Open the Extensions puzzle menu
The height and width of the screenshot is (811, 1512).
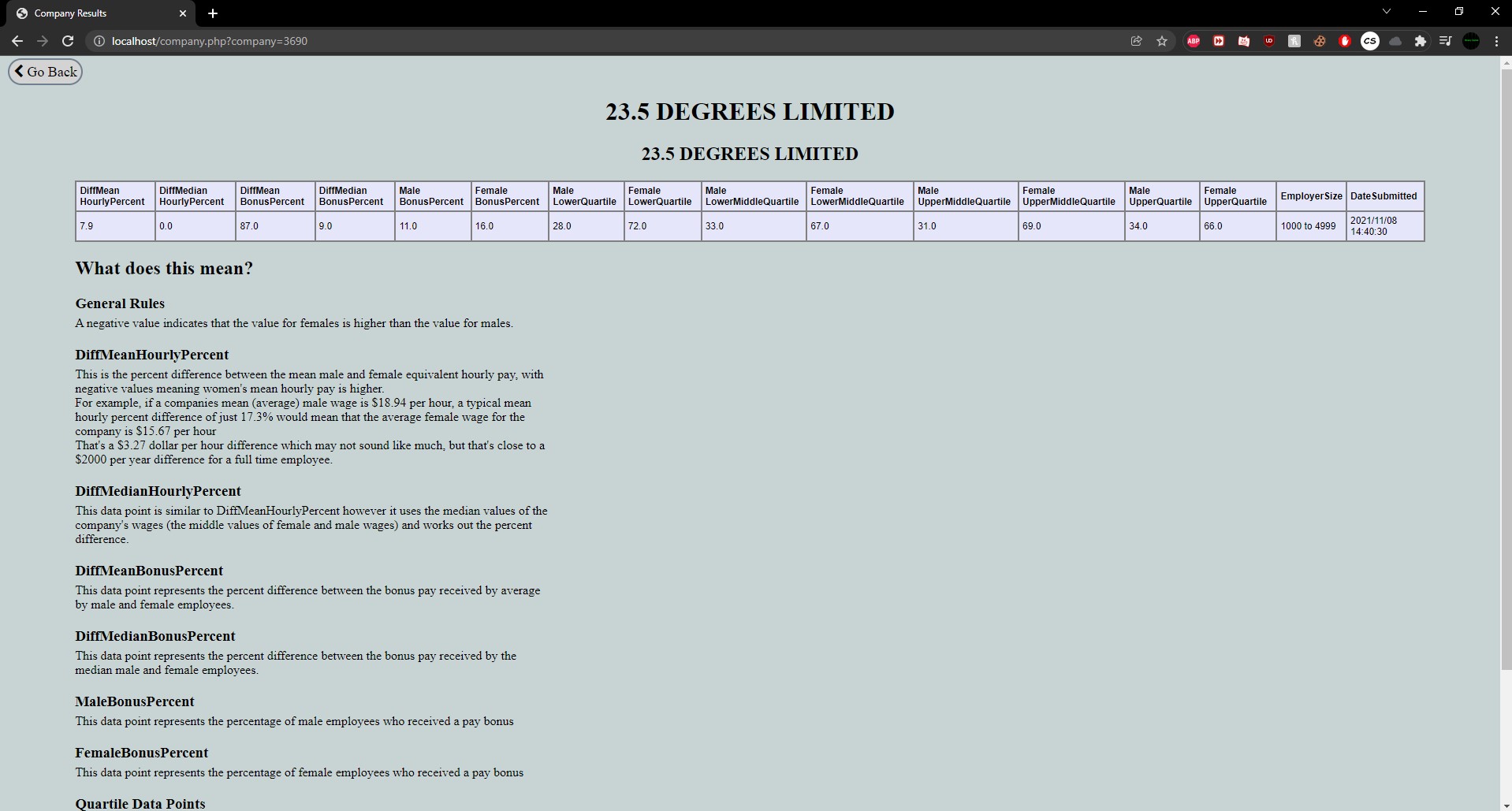tap(1421, 41)
